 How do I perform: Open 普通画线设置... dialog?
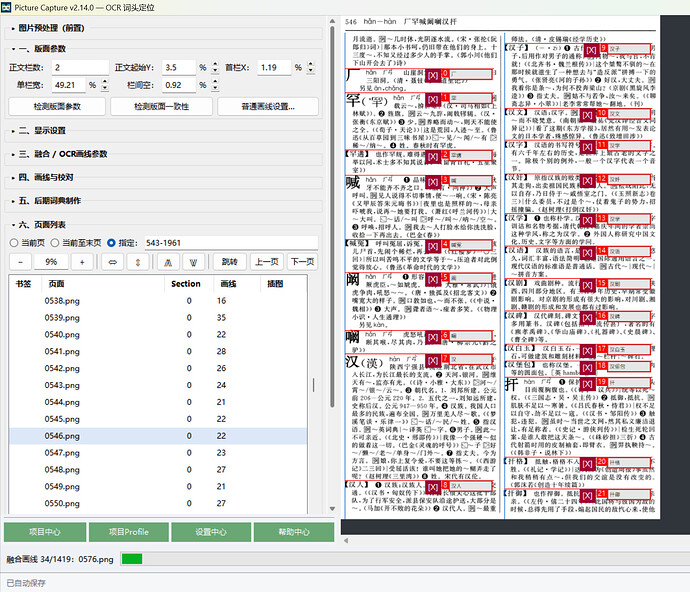pos(268,107)
